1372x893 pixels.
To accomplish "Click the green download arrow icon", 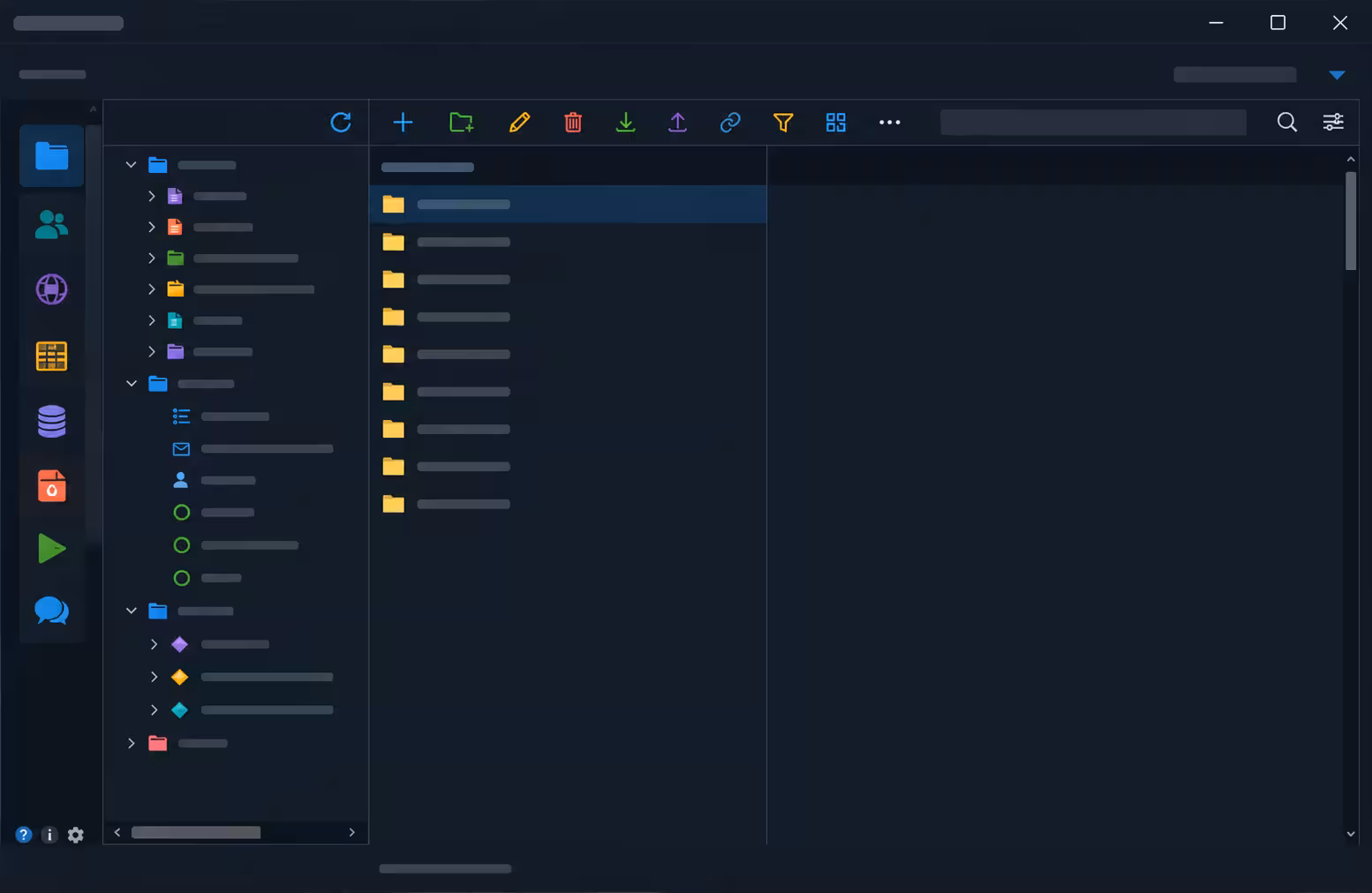I will pyautogui.click(x=625, y=122).
